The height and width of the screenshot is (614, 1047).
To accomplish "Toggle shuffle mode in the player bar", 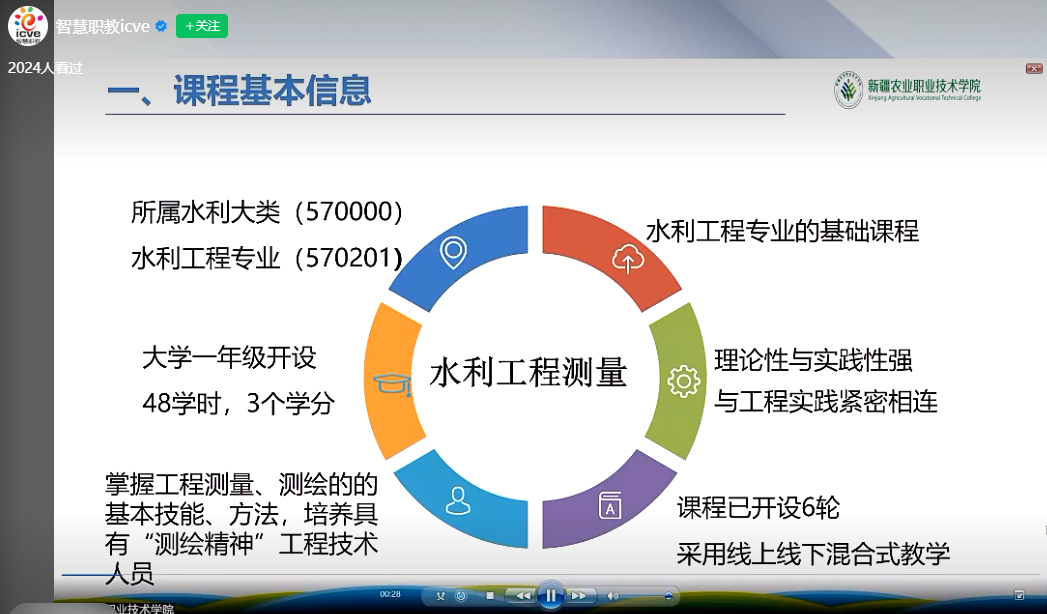I will [441, 596].
